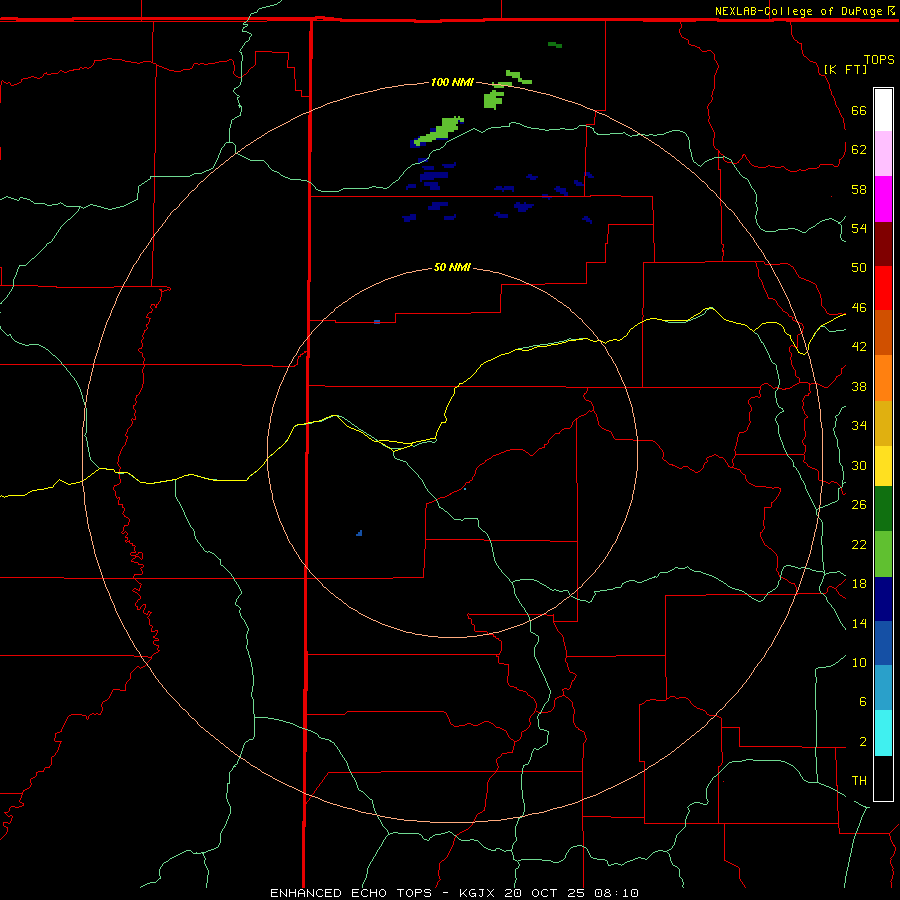Click the '6' legend value

click(x=862, y=701)
